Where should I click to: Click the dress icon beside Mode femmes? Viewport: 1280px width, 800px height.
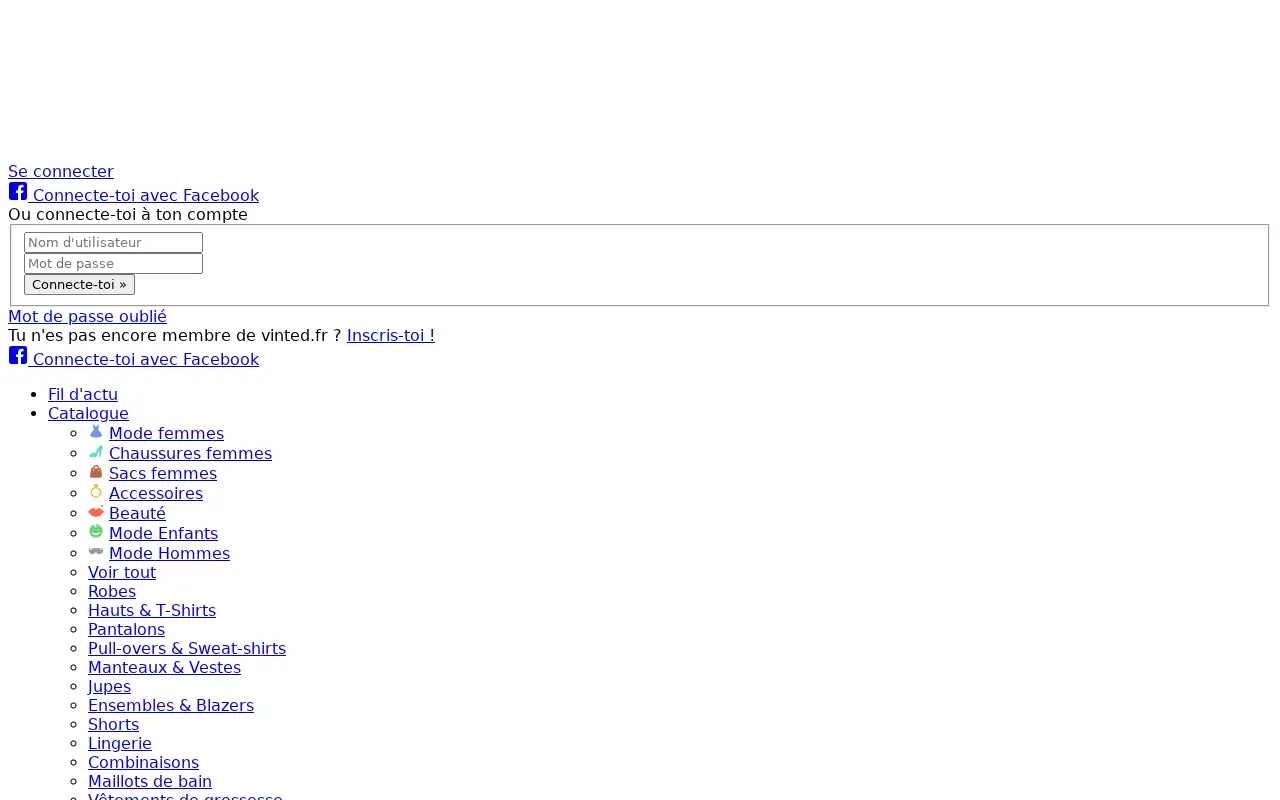96,432
